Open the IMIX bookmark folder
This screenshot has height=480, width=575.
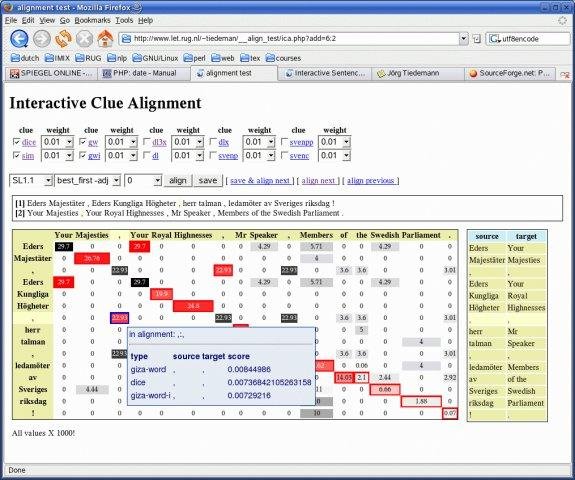pos(57,58)
